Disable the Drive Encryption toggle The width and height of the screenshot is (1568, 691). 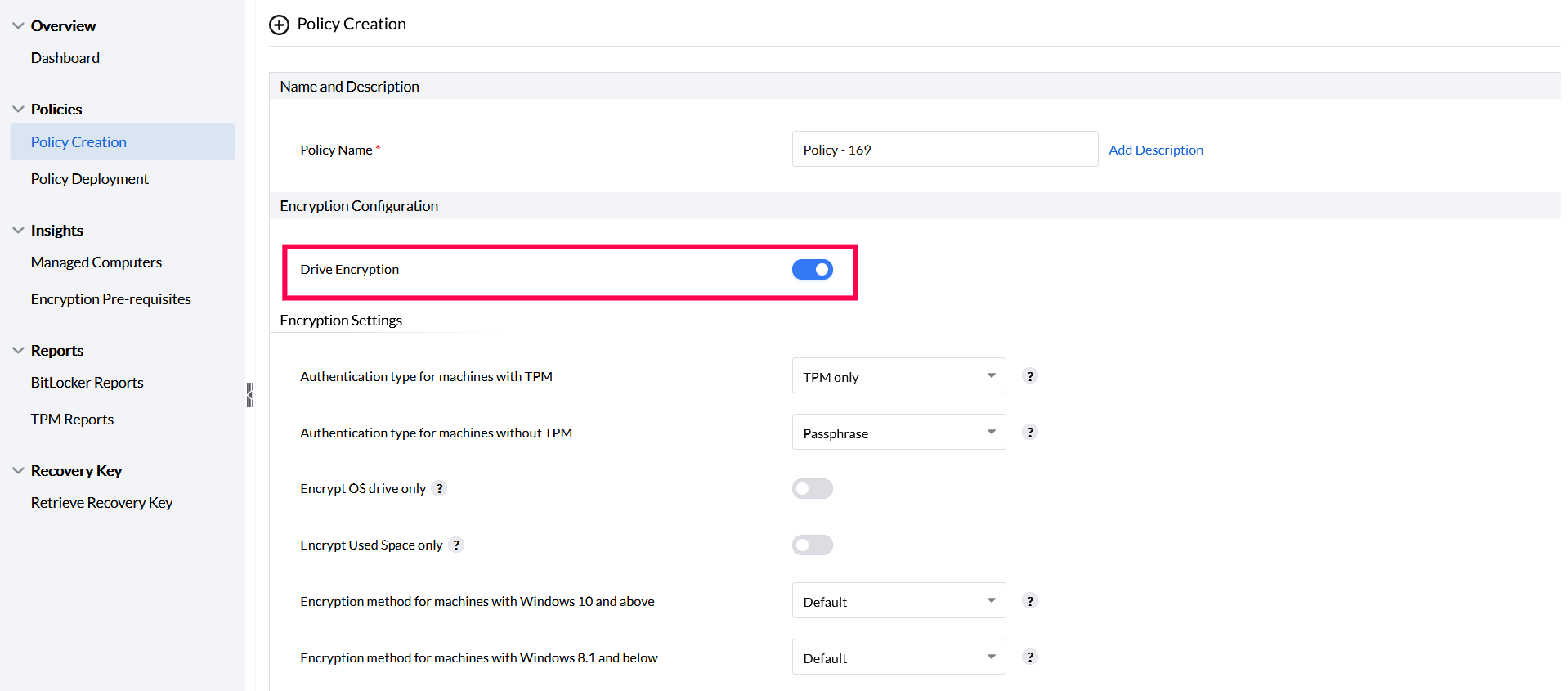[812, 270]
